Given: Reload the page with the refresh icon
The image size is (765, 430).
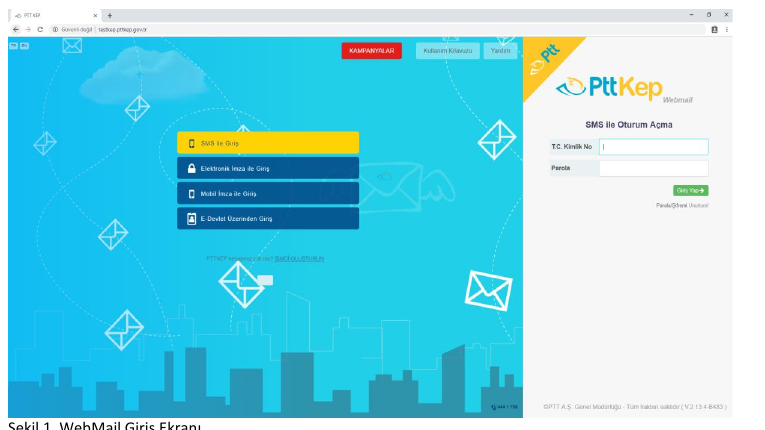Looking at the screenshot, I should pos(40,30).
